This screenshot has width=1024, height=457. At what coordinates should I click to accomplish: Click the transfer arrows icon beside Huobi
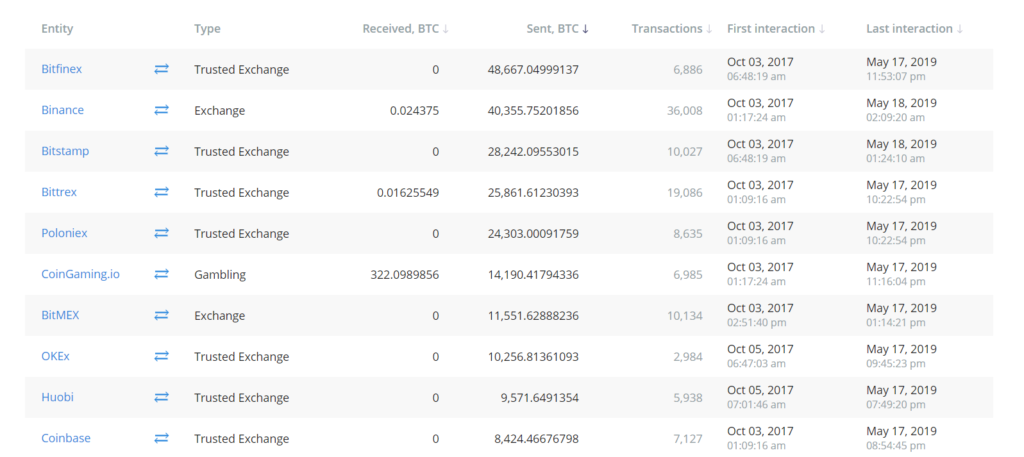pyautogui.click(x=161, y=398)
